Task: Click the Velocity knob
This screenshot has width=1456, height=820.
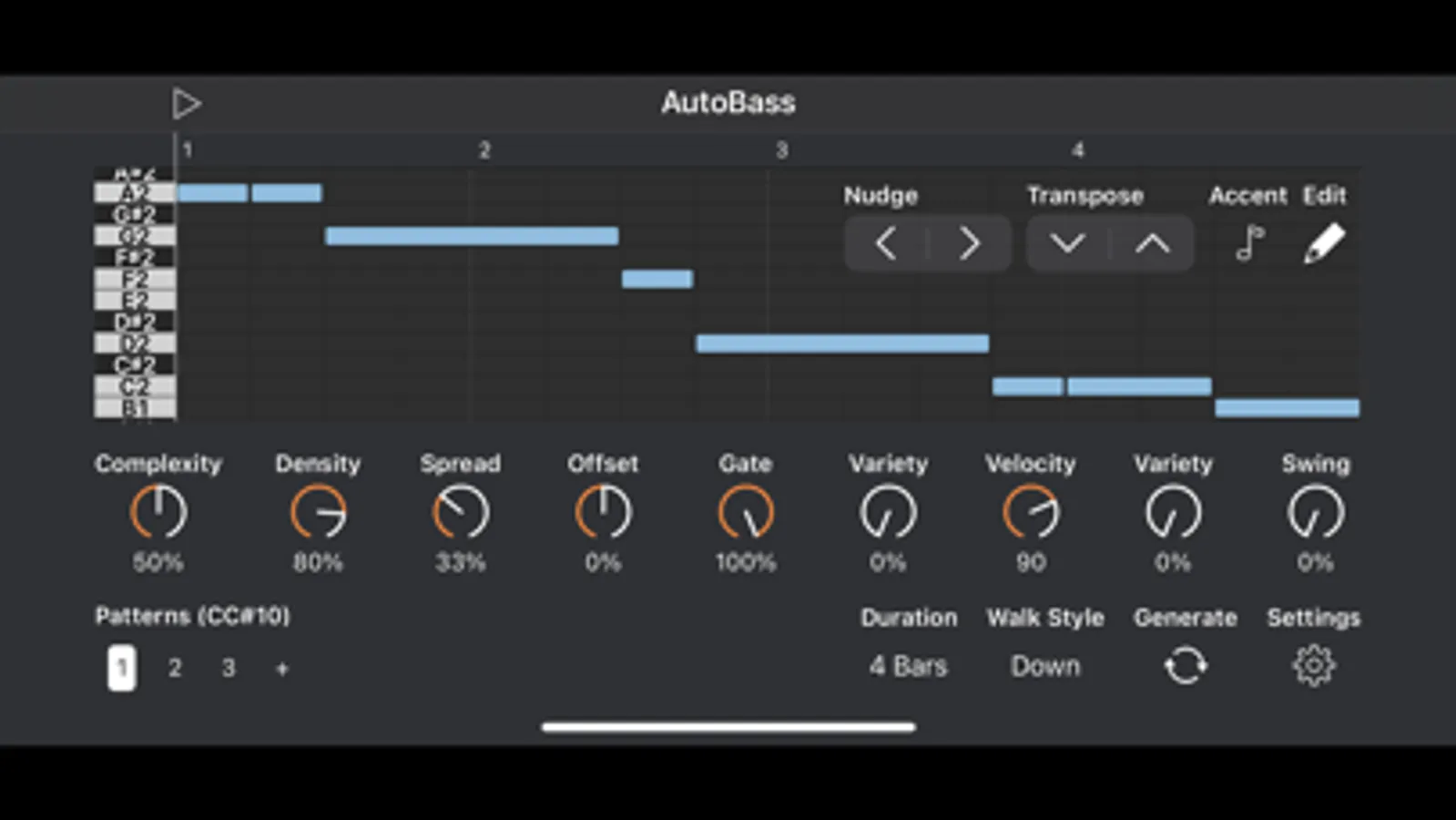Action: point(1031,512)
